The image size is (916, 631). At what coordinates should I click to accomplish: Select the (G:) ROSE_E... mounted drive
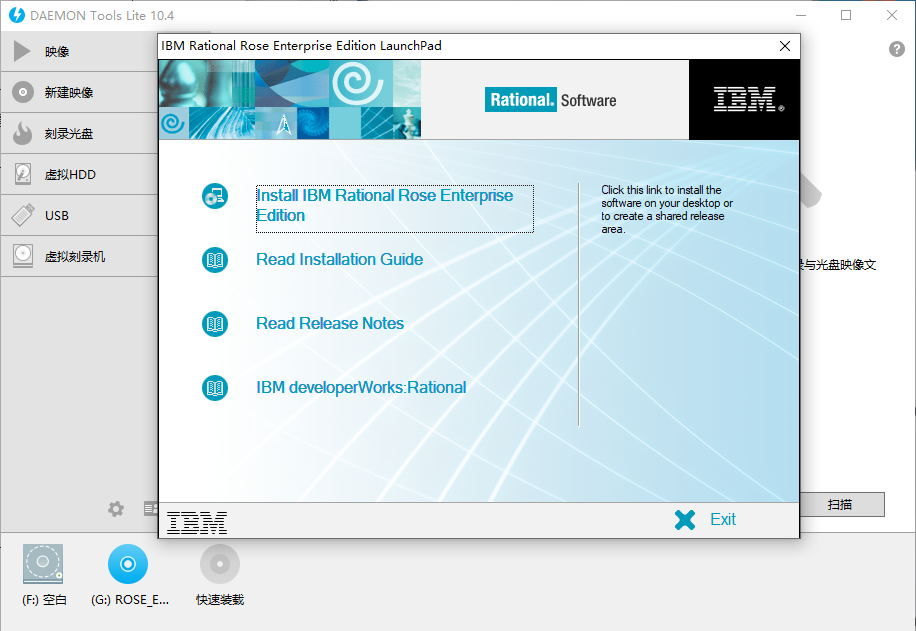point(129,575)
